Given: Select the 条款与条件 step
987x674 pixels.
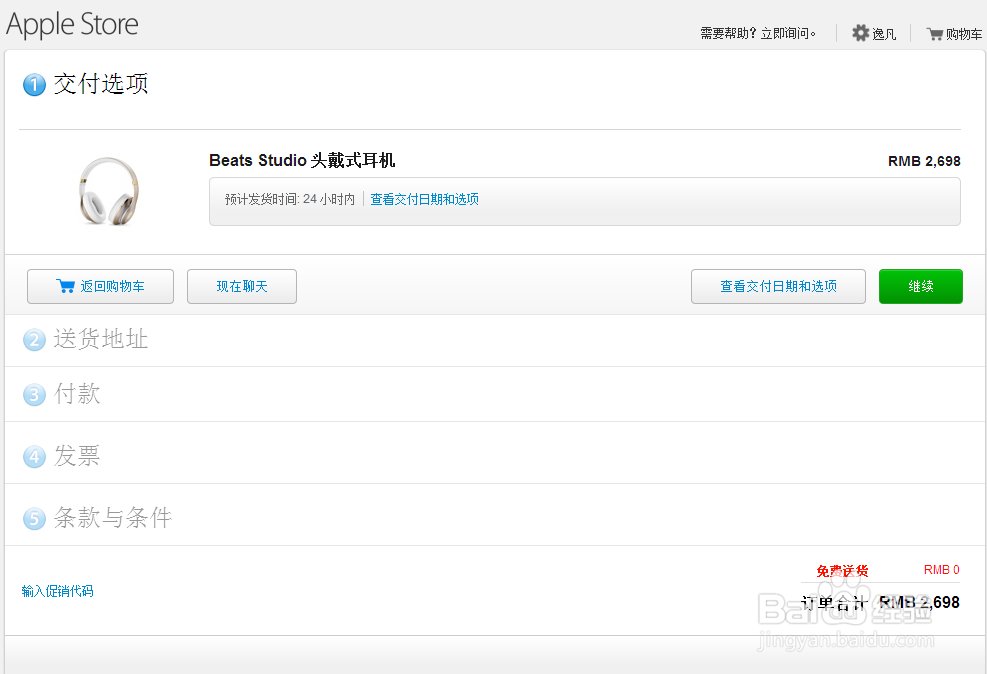Looking at the screenshot, I should (x=113, y=518).
